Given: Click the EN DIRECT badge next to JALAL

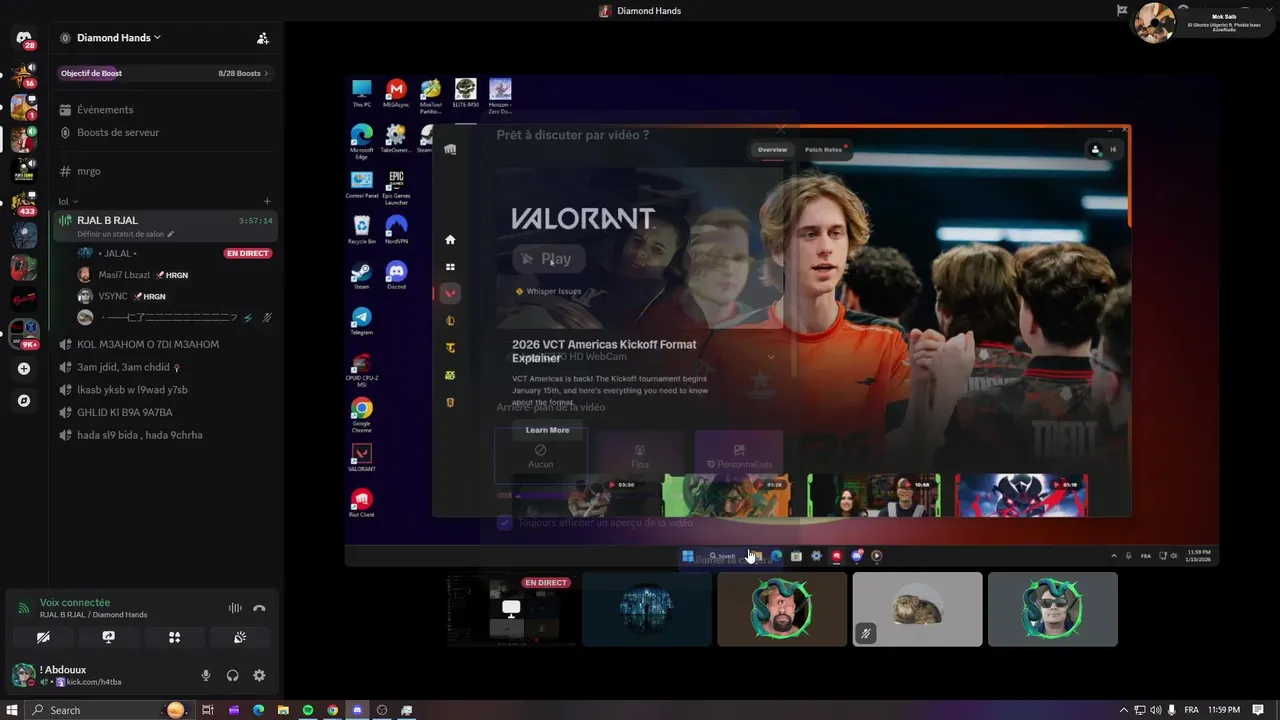Looking at the screenshot, I should [x=247, y=253].
